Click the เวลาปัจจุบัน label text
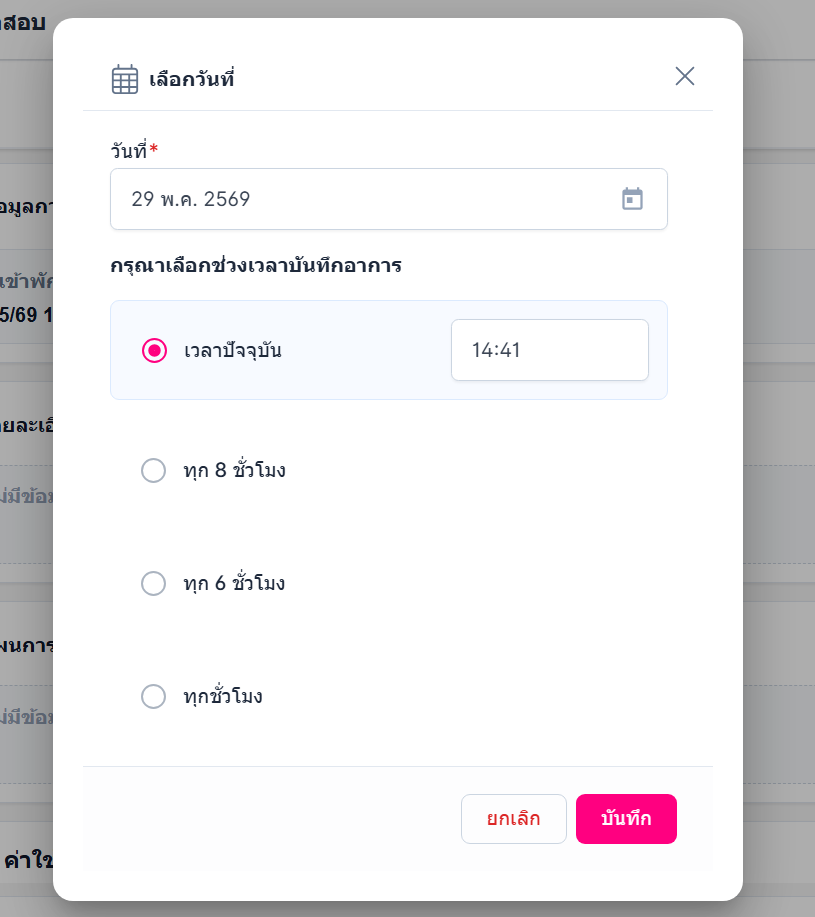Viewport: 815px width, 917px height. (x=233, y=350)
